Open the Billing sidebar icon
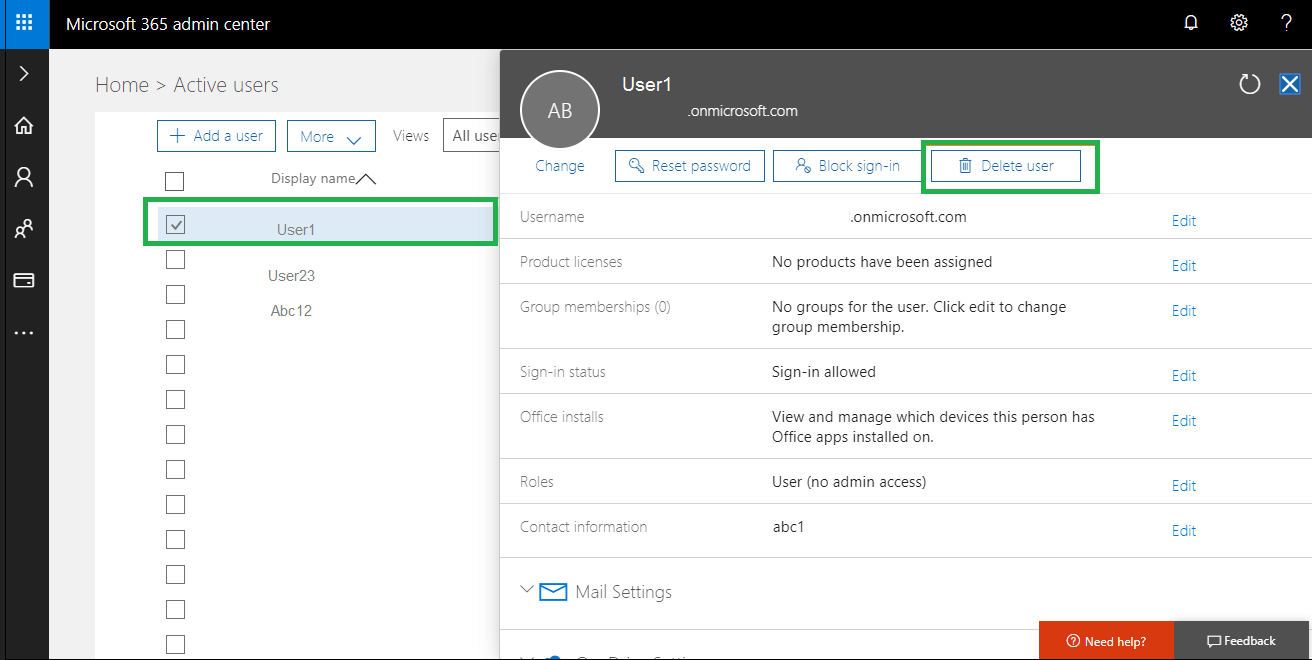This screenshot has height=660, width=1312. click(24, 281)
